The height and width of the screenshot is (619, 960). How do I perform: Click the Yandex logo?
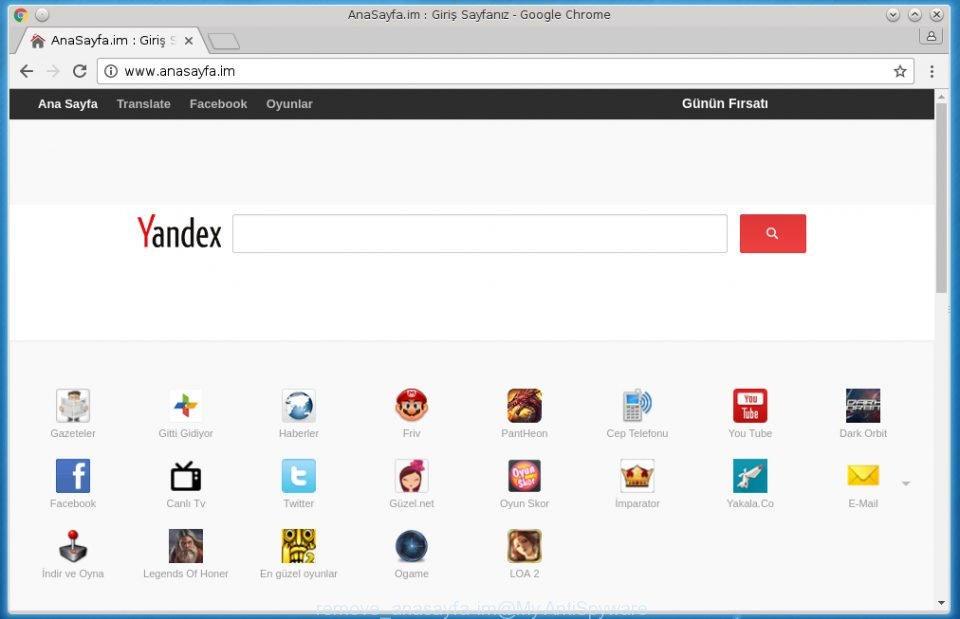179,232
